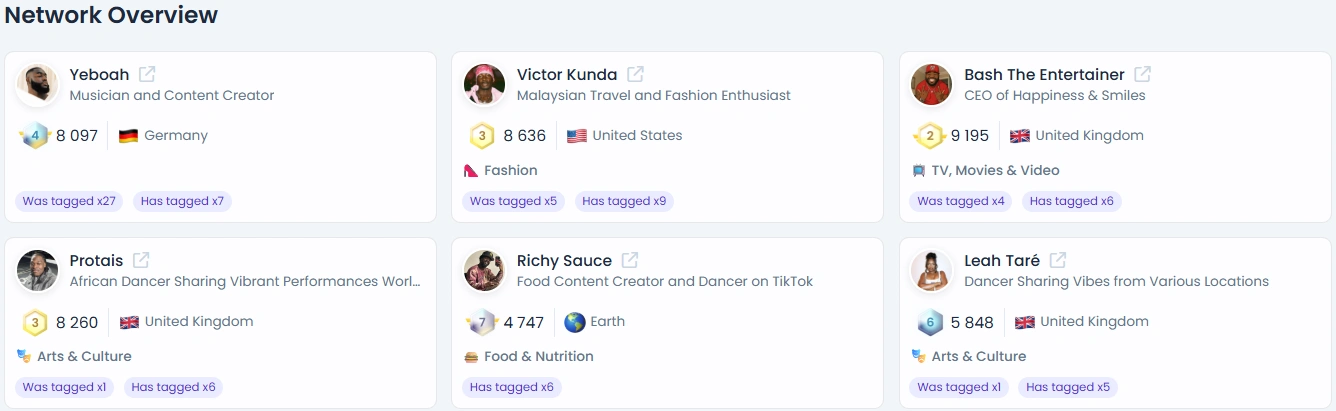Click the Fashion high-heel category icon
The image size is (1336, 411).
[471, 171]
